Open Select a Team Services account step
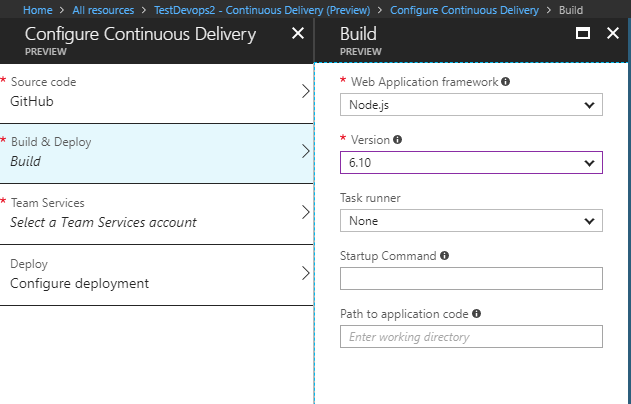 [157, 214]
